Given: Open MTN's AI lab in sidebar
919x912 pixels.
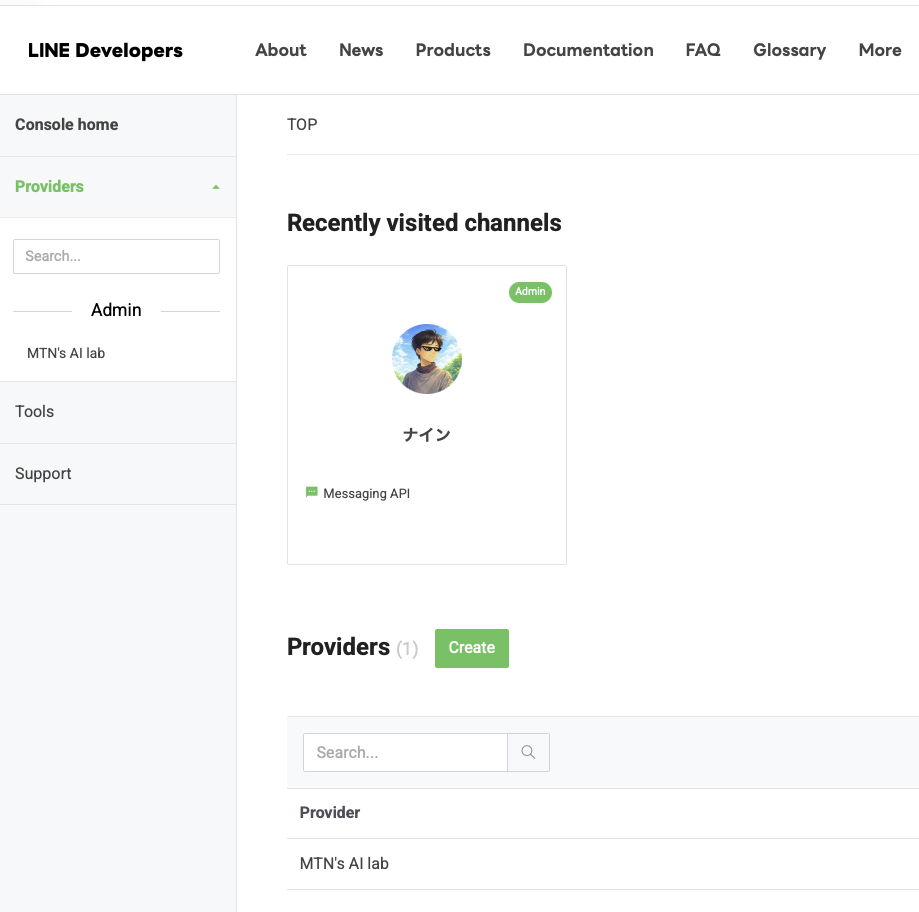Looking at the screenshot, I should [x=66, y=353].
